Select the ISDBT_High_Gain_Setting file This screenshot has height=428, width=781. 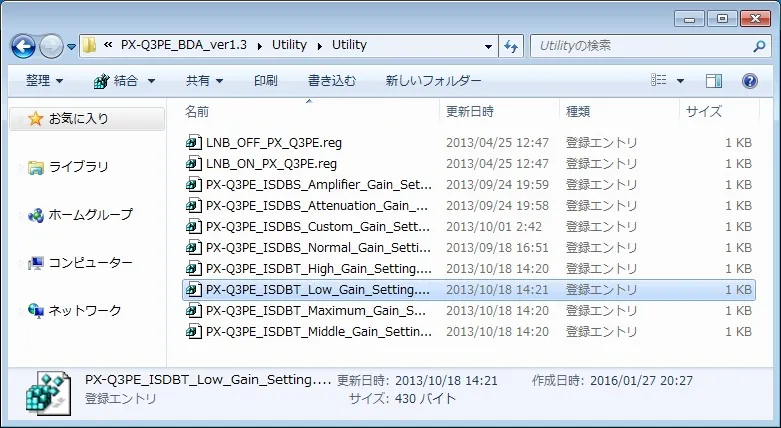(319, 269)
